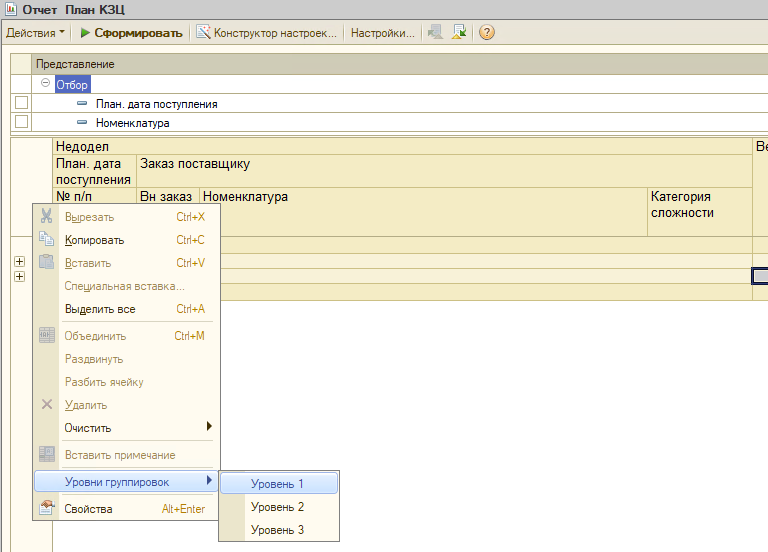This screenshot has height=552, width=768.
Task: Click the minus icon of Номенклатура filter
Action: coord(82,122)
